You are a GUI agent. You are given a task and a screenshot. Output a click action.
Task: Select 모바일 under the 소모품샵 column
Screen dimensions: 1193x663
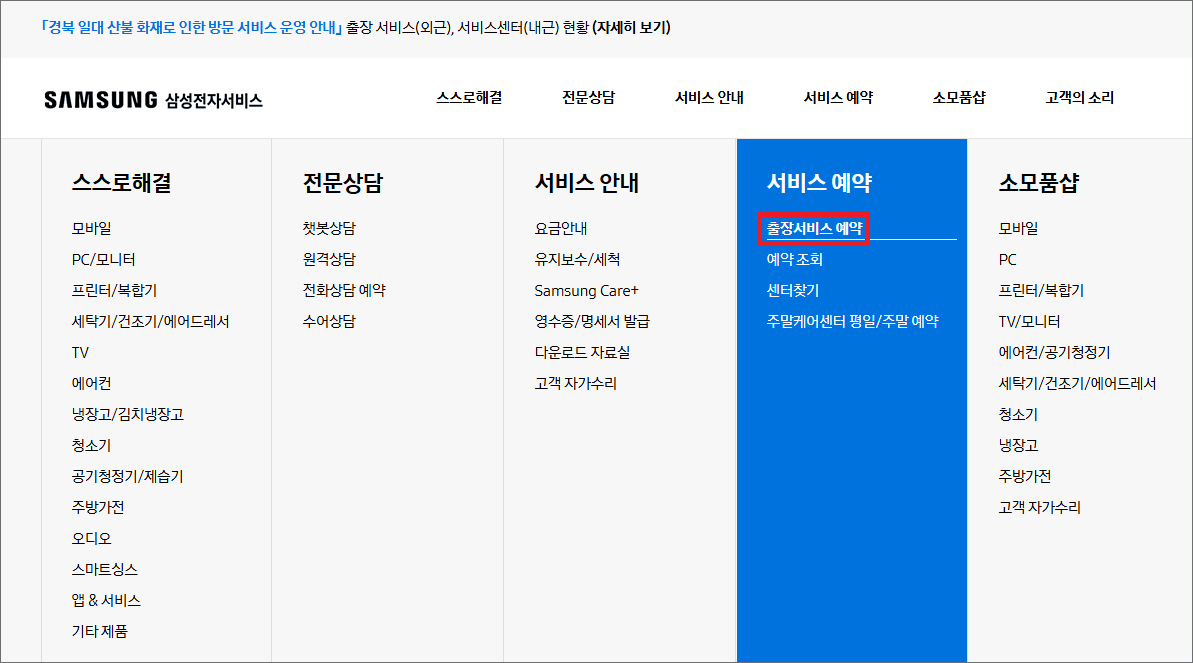[x=1018, y=228]
